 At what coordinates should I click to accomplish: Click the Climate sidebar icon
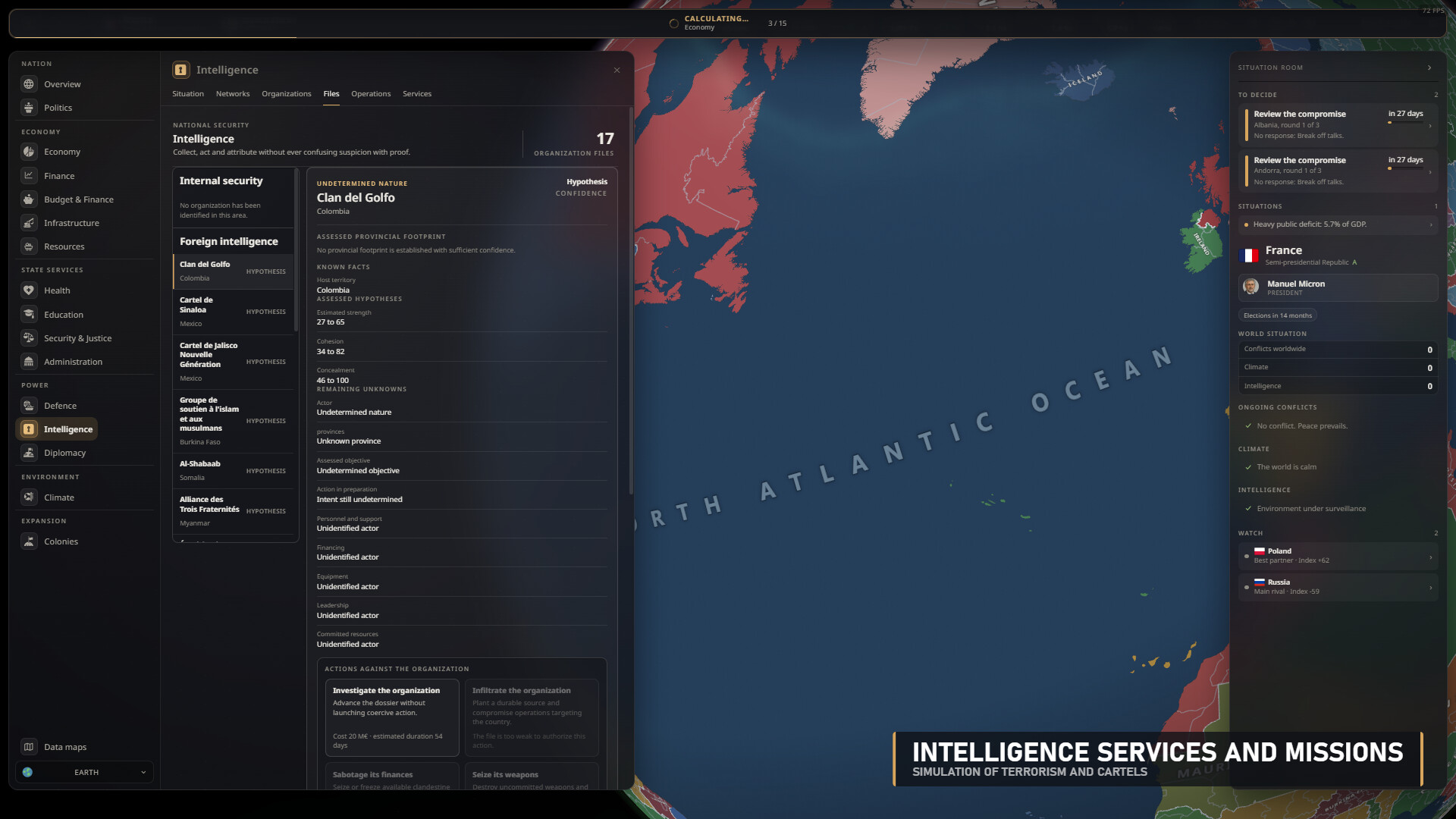pyautogui.click(x=29, y=497)
